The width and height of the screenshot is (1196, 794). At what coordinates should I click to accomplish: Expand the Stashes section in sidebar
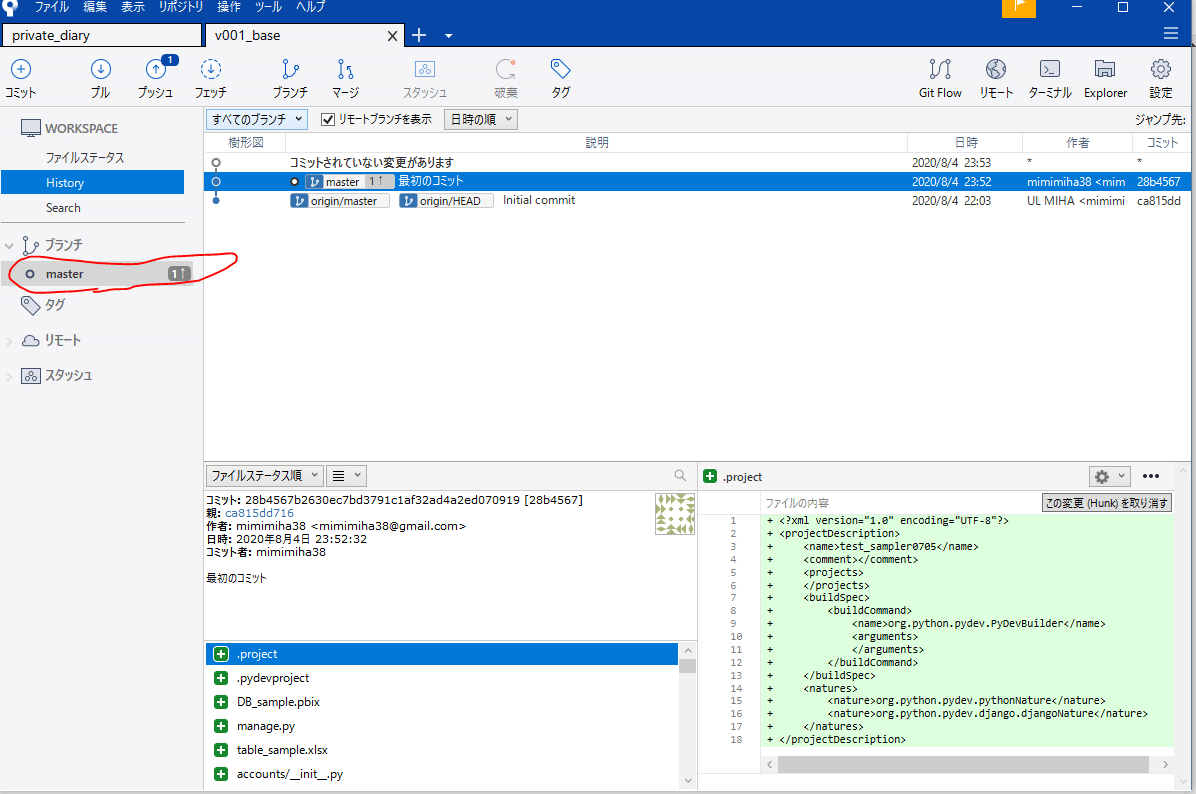9,376
